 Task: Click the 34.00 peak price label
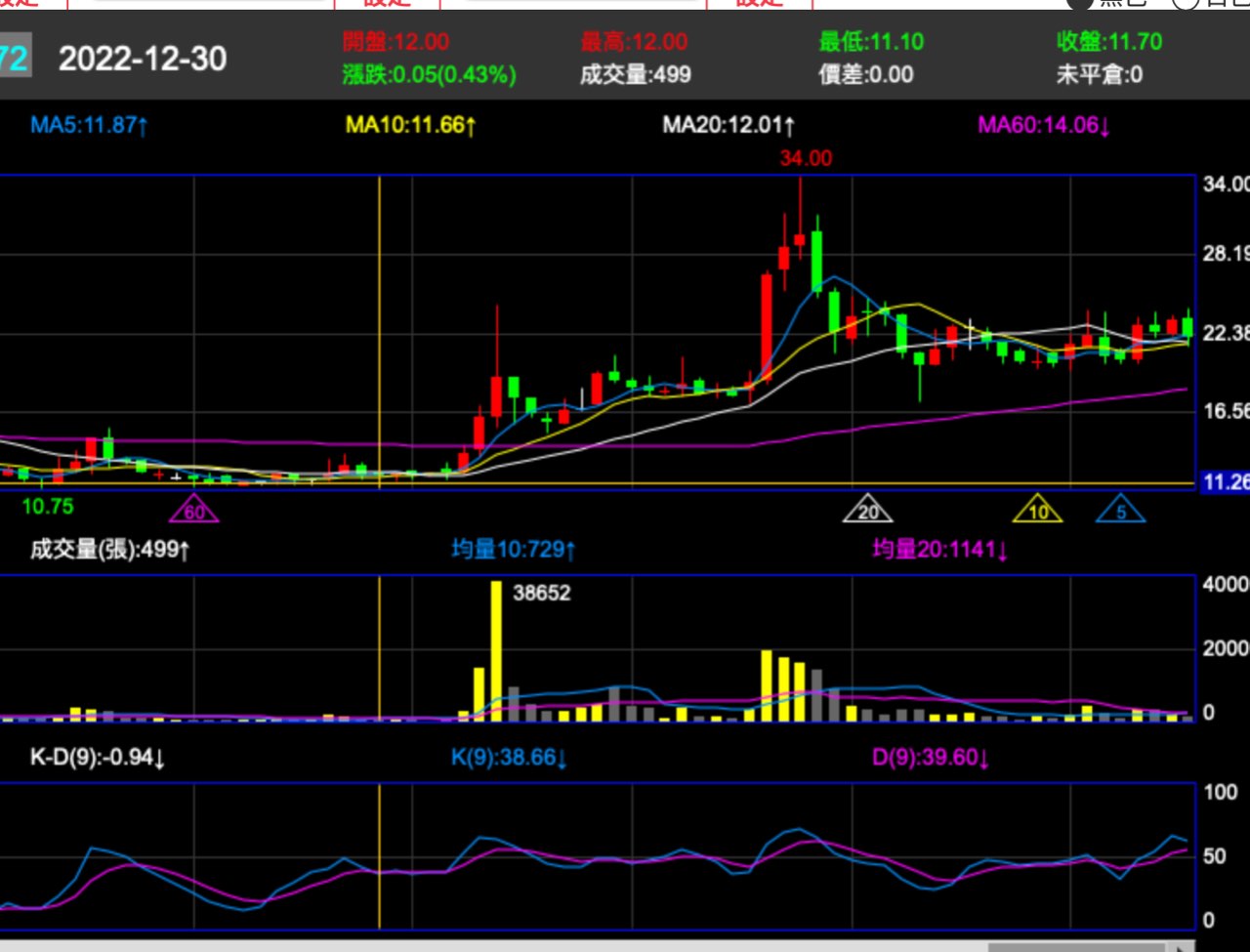pos(806,158)
